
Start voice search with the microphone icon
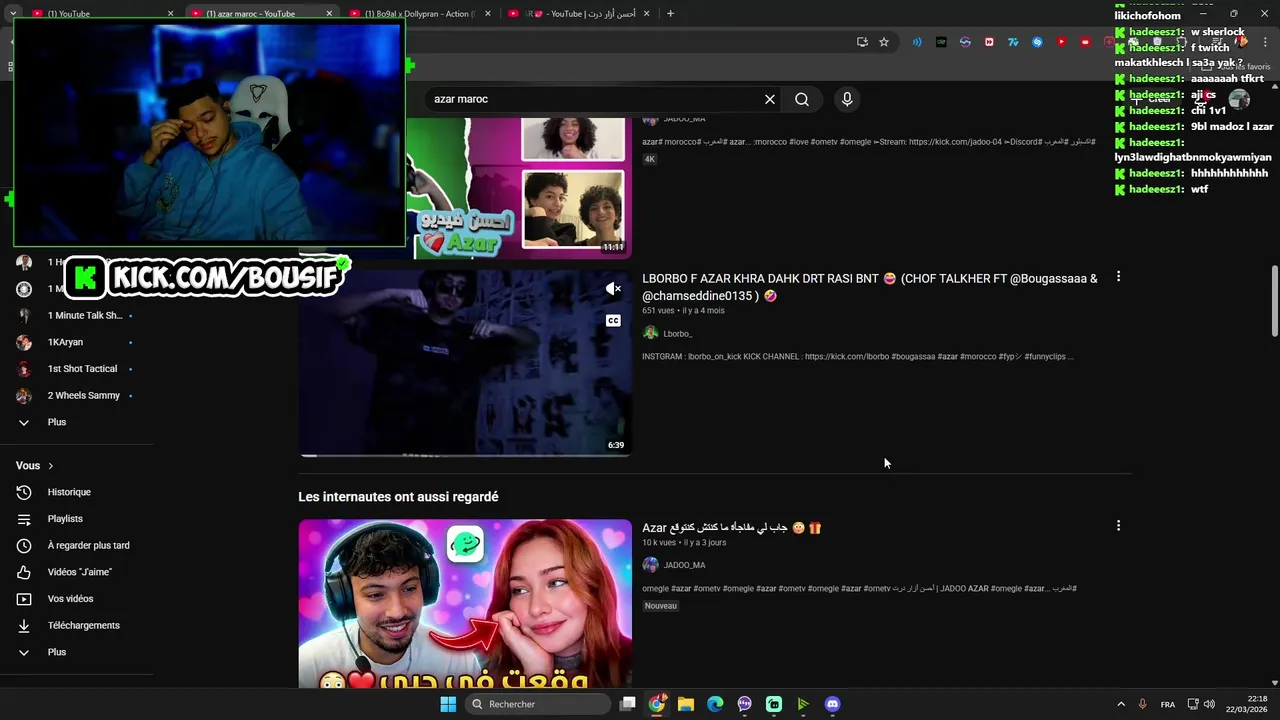coord(847,99)
